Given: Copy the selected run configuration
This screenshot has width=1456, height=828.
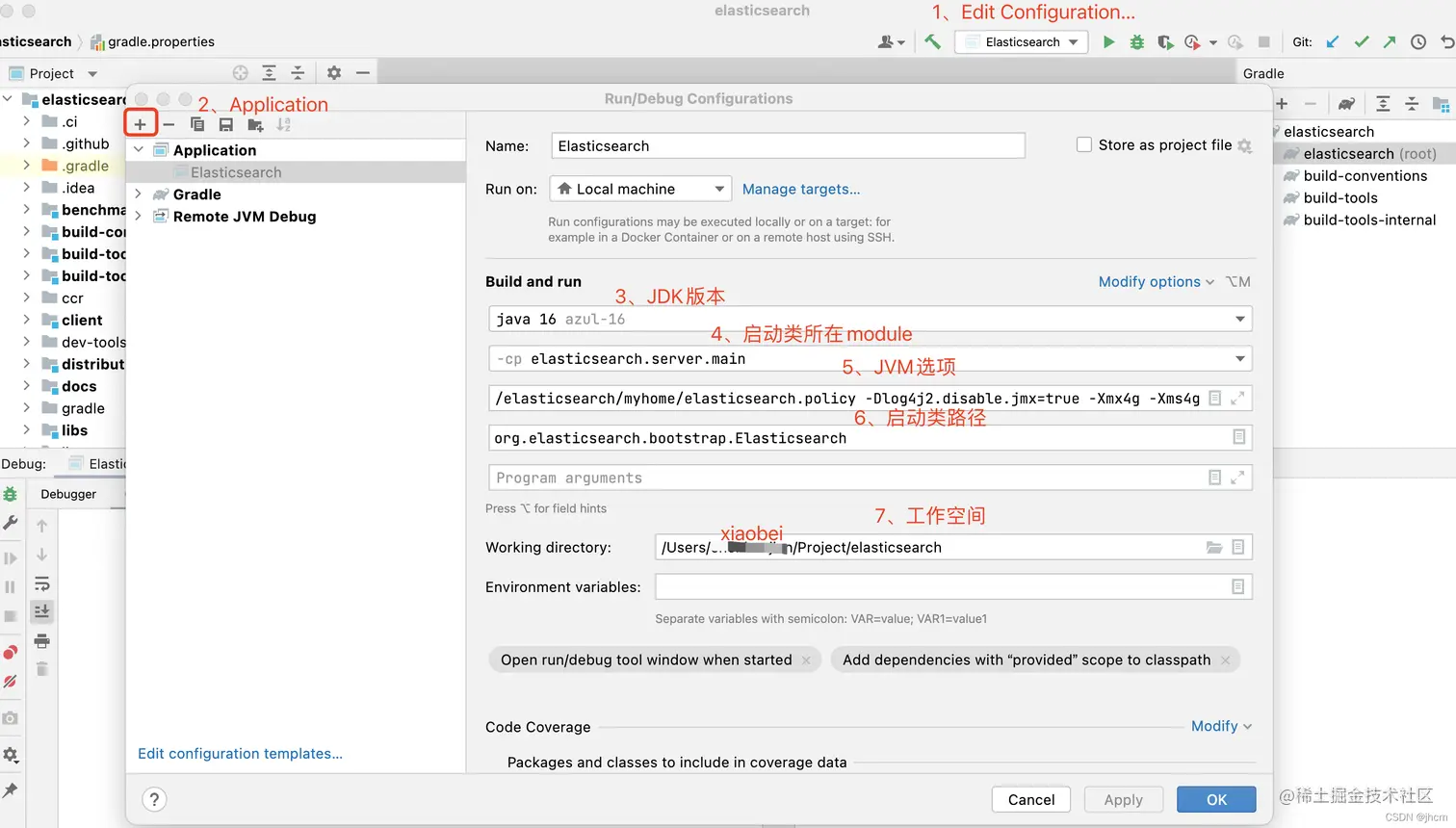Looking at the screenshot, I should [197, 124].
